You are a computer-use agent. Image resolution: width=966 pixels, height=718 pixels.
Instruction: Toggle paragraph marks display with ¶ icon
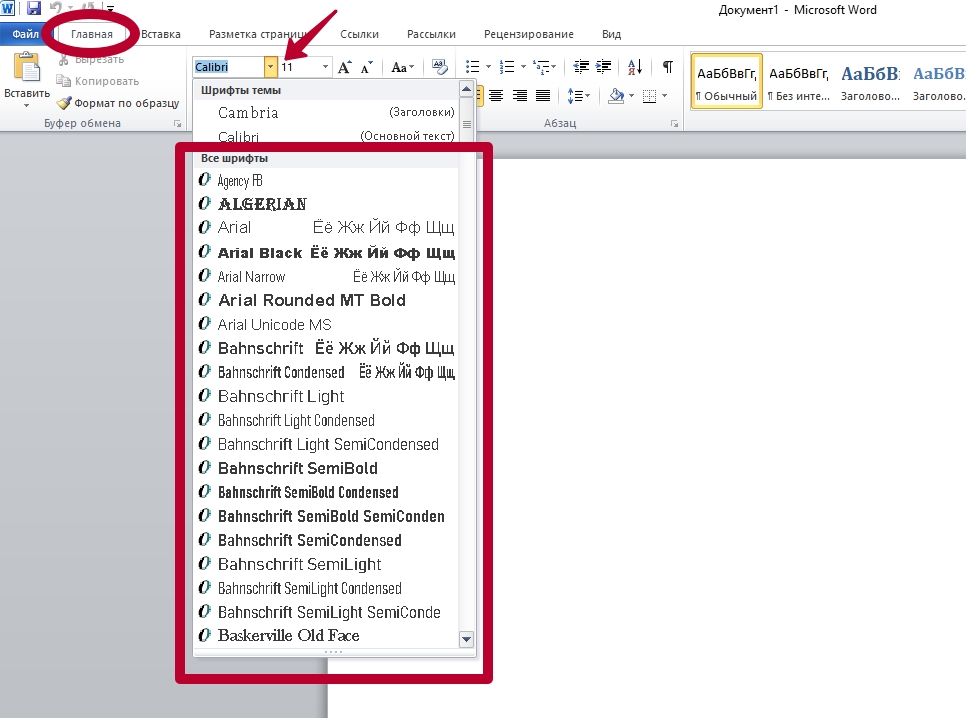(668, 66)
